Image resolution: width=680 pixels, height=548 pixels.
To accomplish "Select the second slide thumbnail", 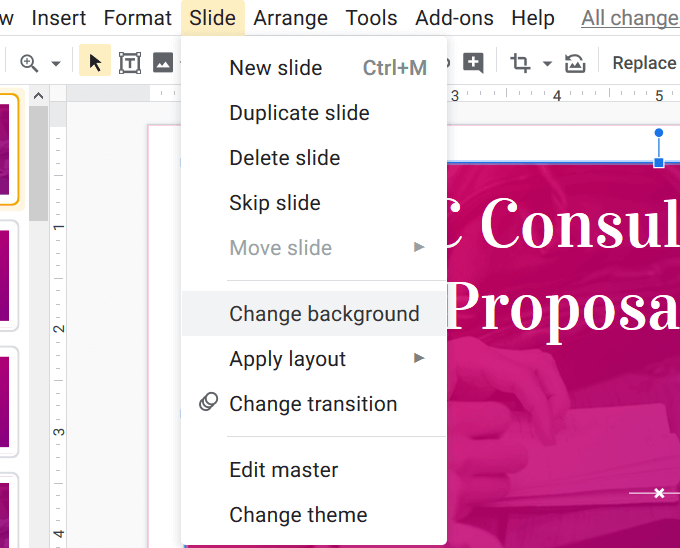I will coord(8,275).
